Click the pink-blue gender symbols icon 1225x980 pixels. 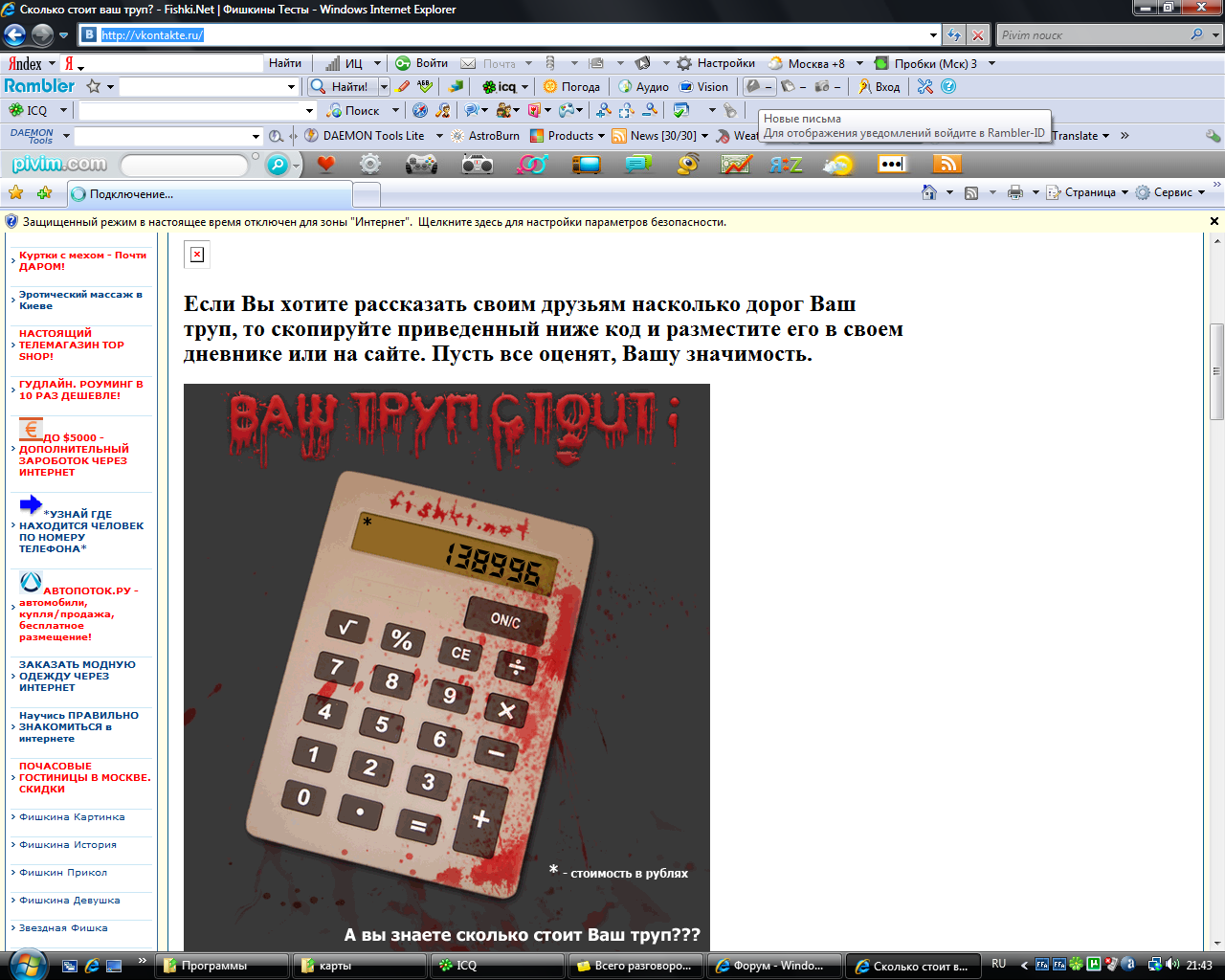(532, 165)
